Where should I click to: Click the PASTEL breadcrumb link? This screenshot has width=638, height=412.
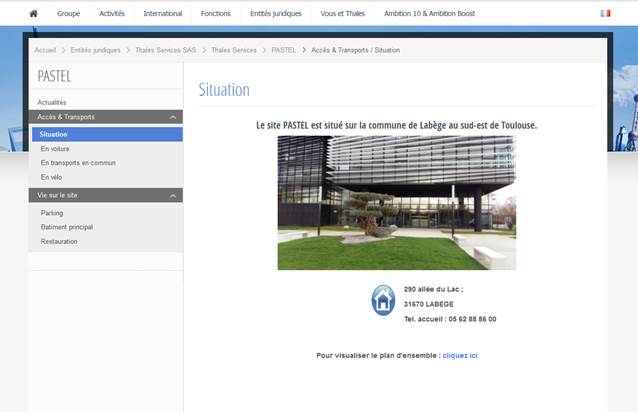tap(283, 49)
